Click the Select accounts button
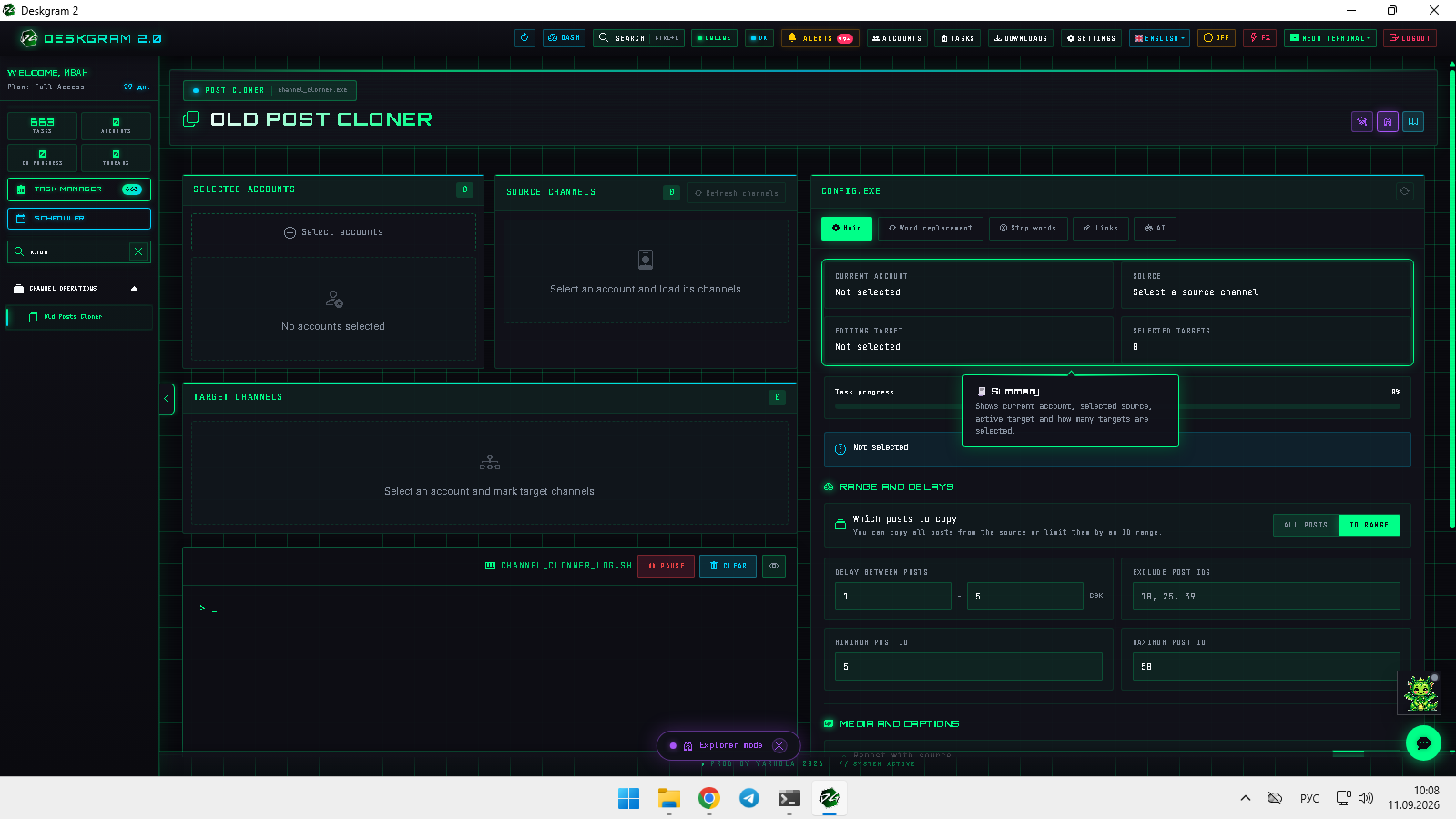This screenshot has height=819, width=1456. 333,232
